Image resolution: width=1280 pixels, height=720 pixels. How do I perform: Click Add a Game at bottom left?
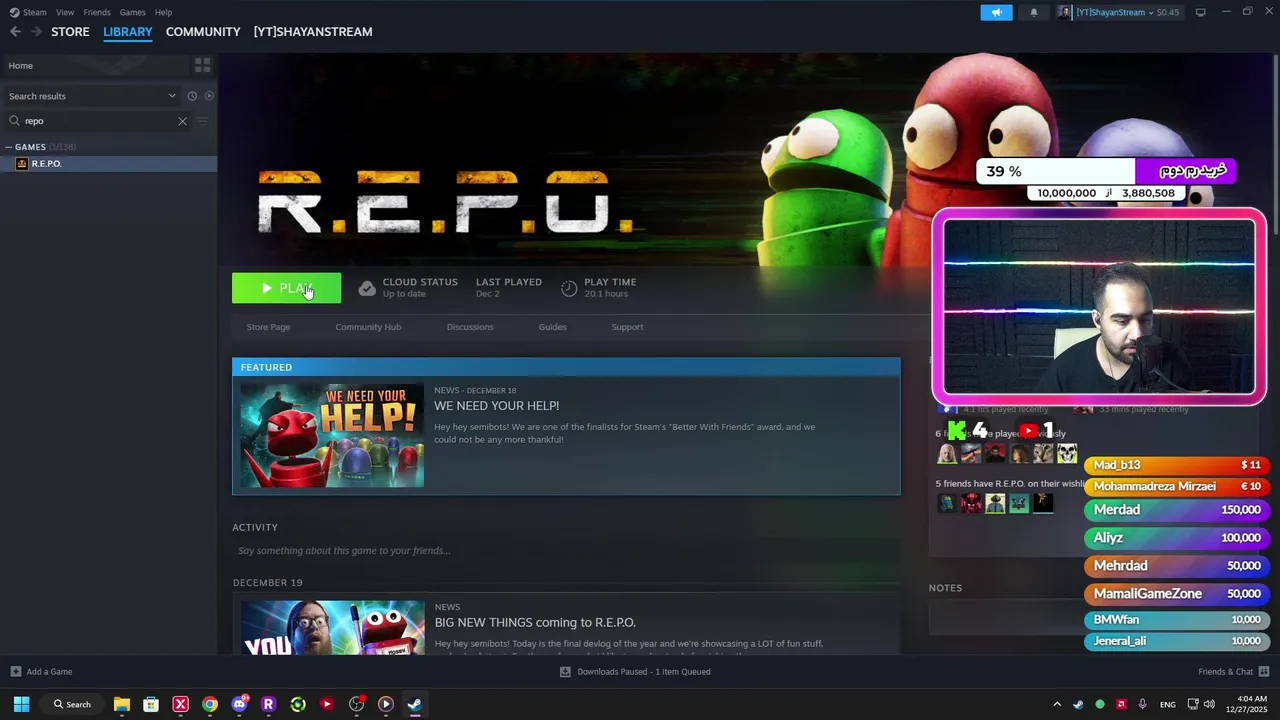tap(41, 672)
